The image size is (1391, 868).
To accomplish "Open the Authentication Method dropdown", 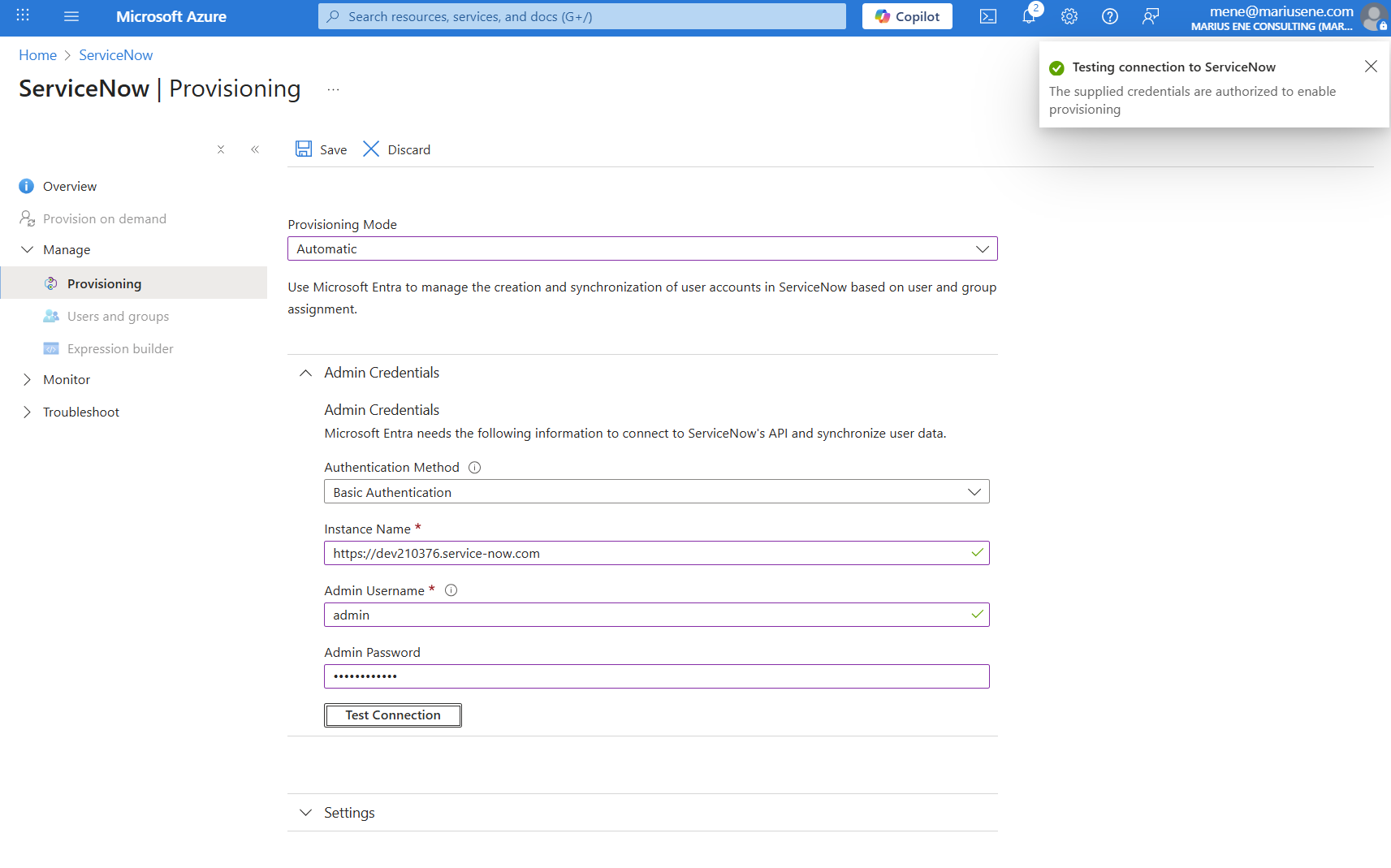I will coord(656,492).
